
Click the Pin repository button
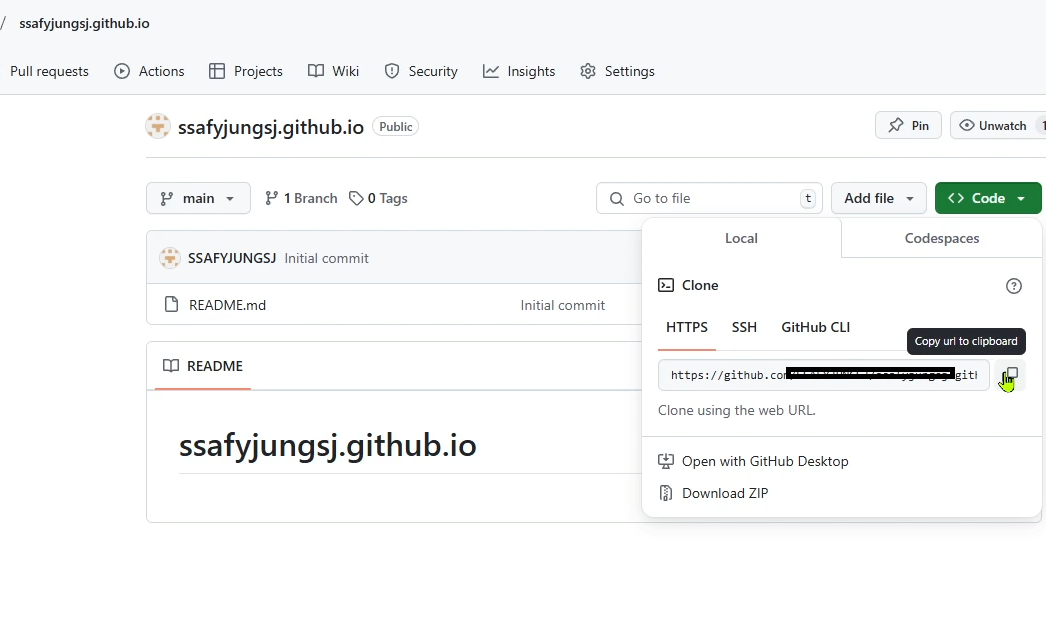click(x=908, y=125)
